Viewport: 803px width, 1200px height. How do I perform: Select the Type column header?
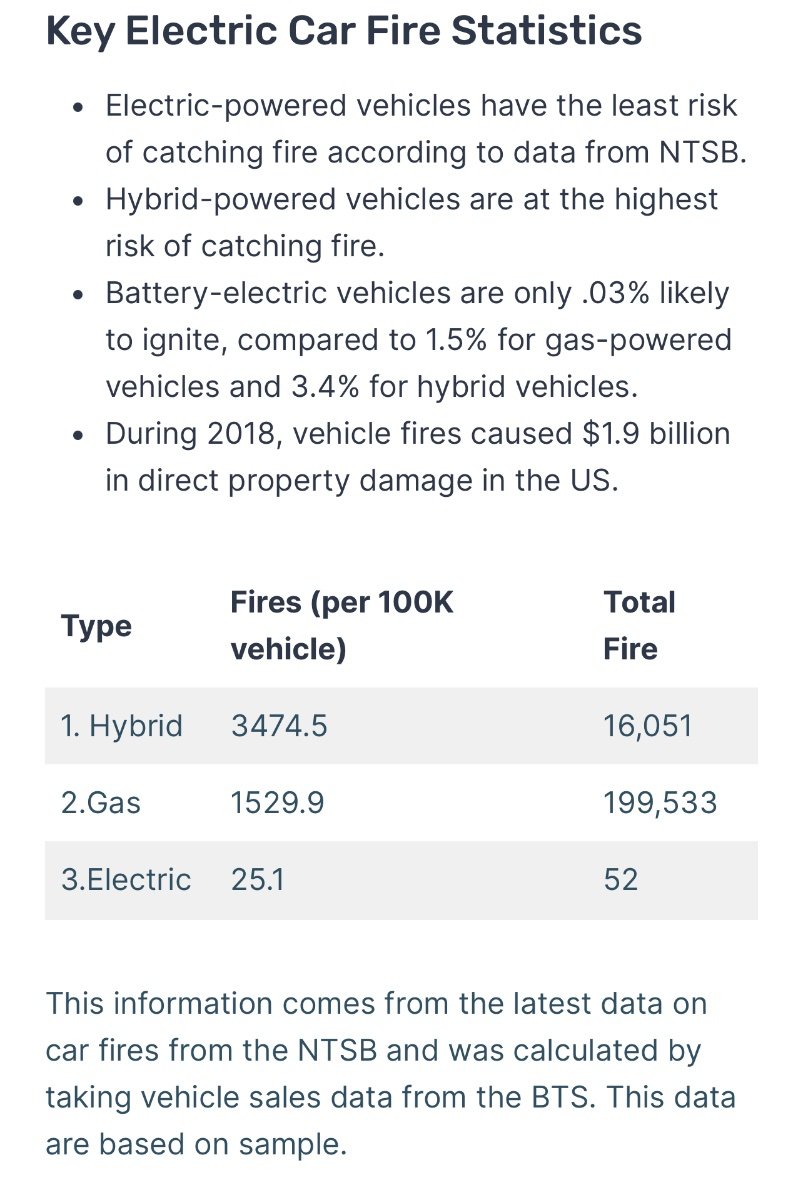coord(97,626)
